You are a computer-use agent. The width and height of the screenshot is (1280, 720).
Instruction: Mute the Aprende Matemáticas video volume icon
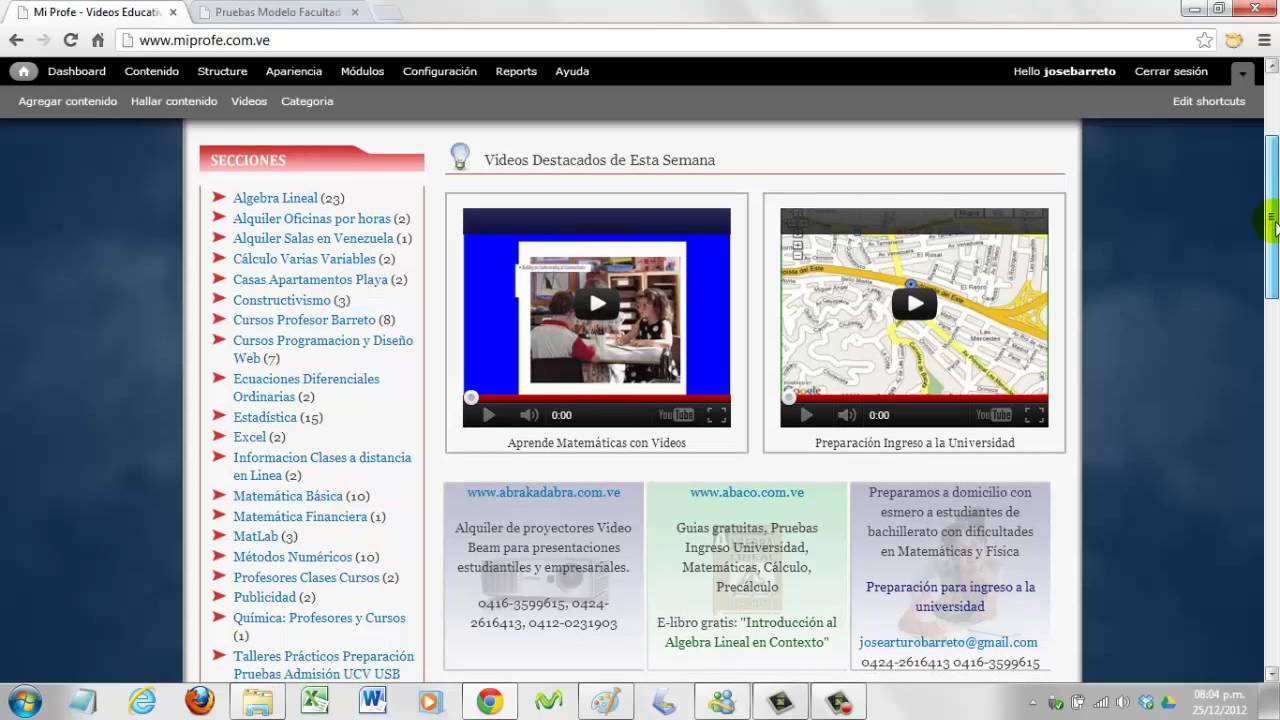(x=529, y=415)
